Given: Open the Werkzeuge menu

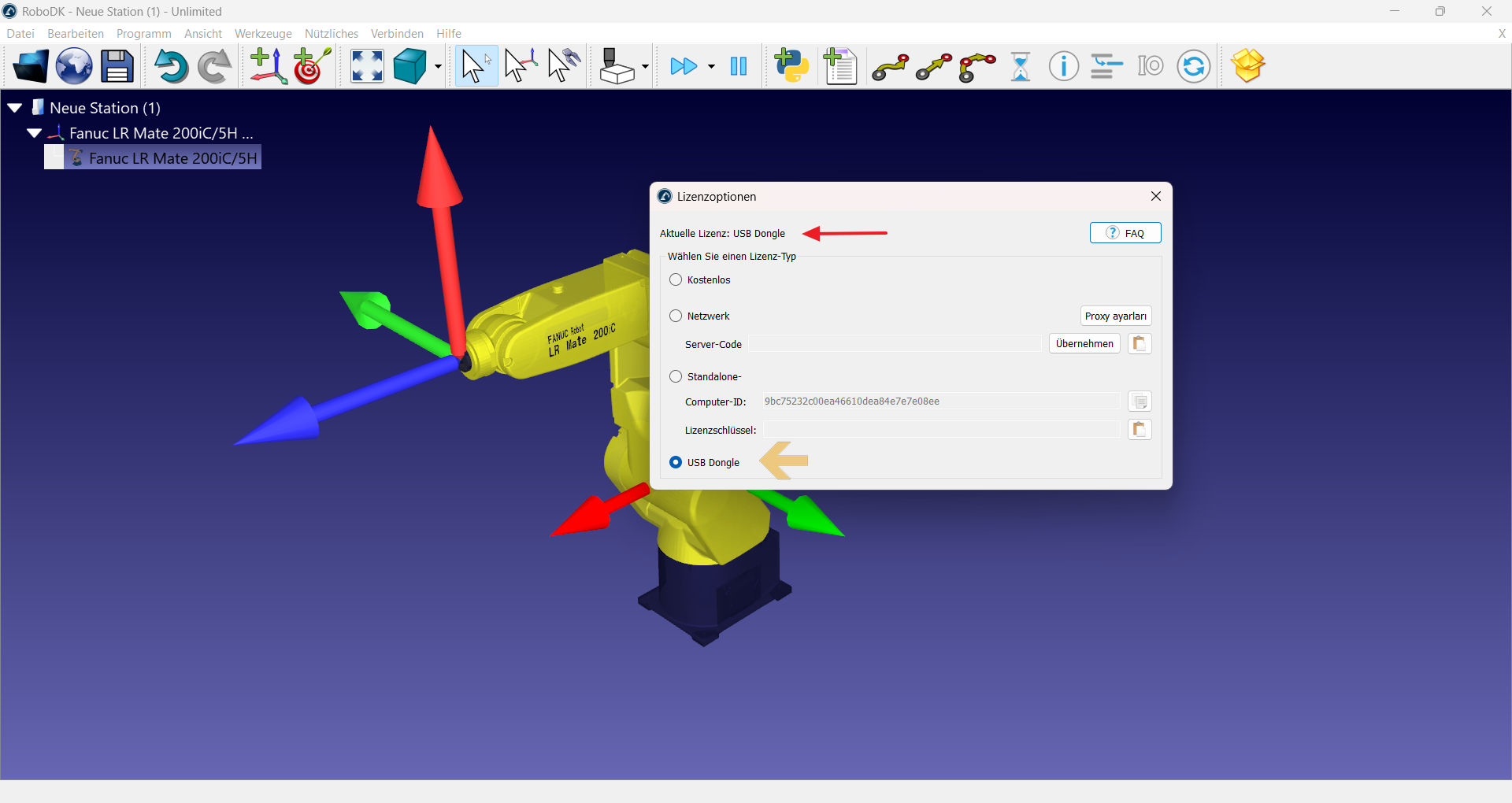Looking at the screenshot, I should (263, 33).
